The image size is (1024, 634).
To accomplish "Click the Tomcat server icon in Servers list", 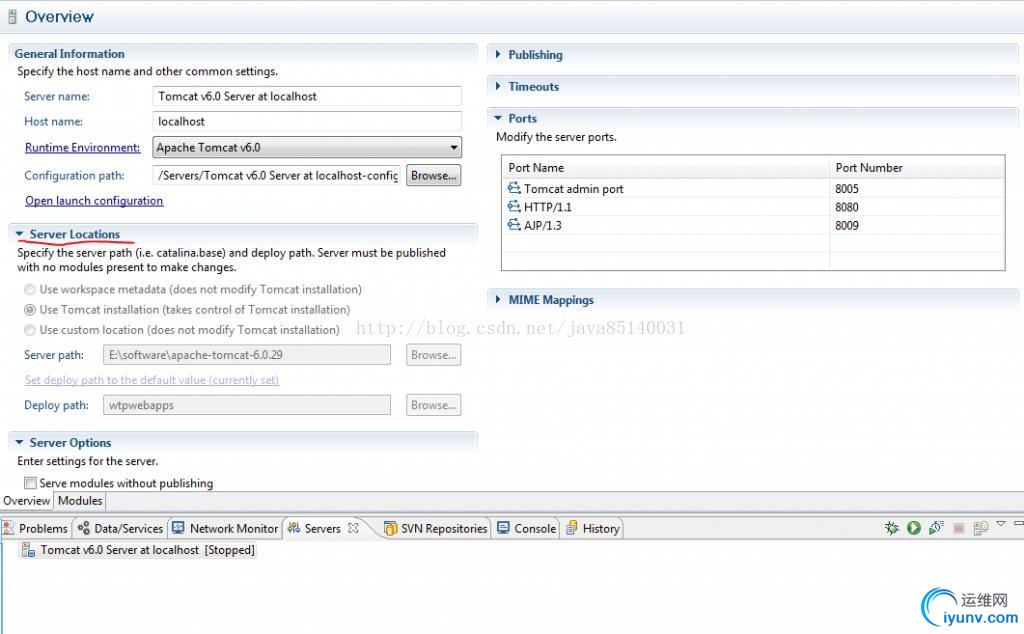I will 28,550.
